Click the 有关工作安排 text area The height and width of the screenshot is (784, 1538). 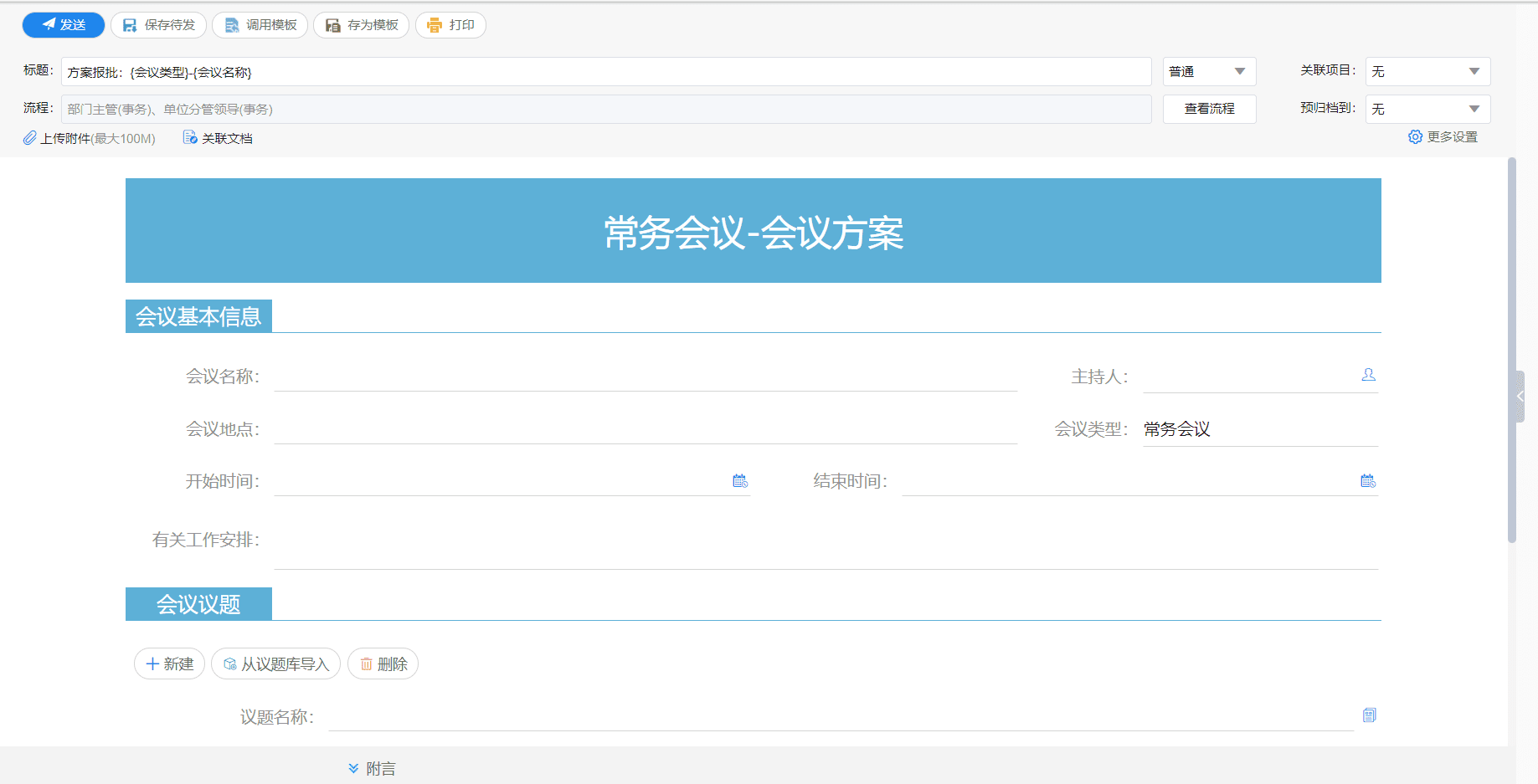point(826,541)
